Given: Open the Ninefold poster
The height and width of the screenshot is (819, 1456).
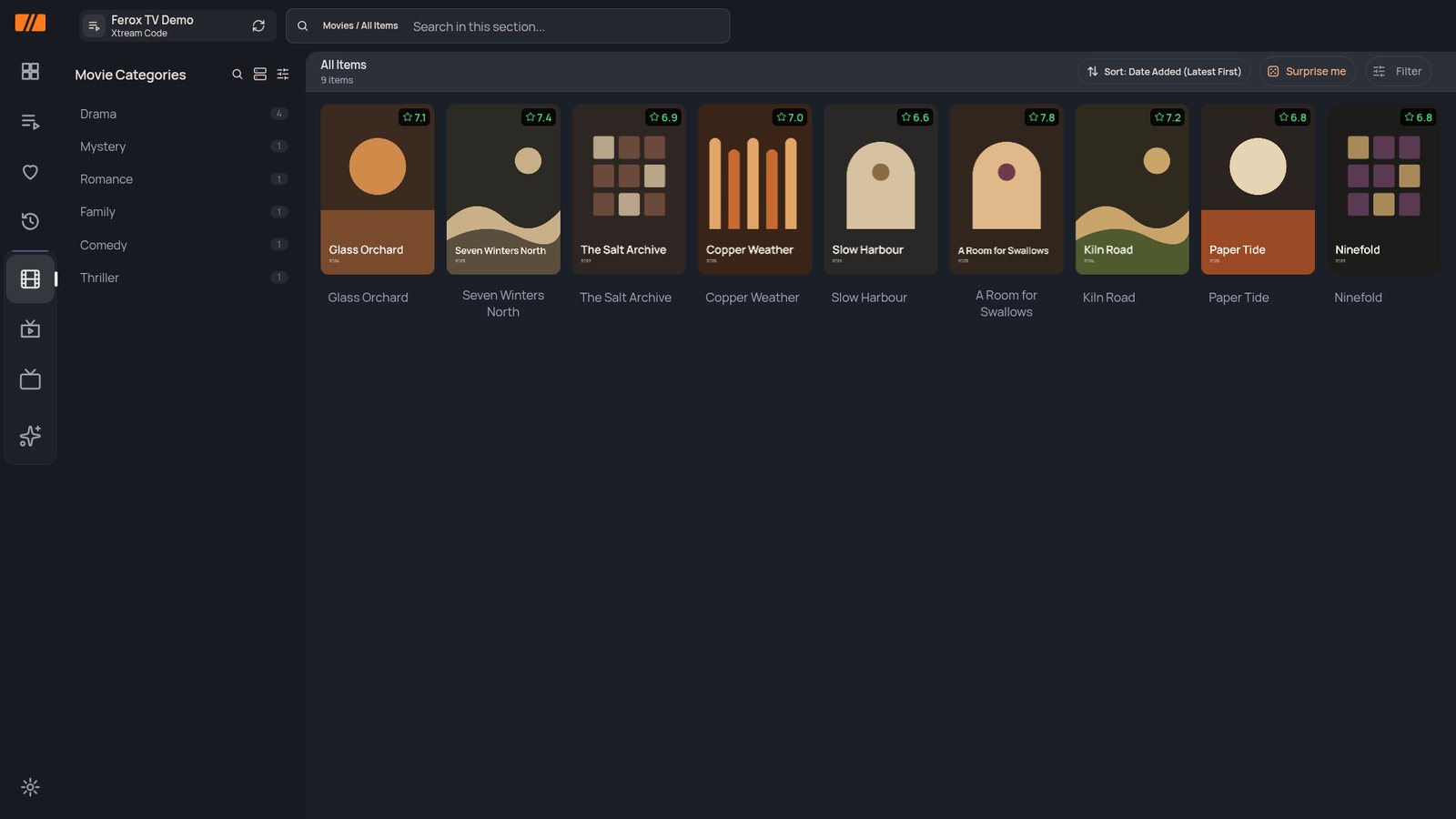Looking at the screenshot, I should pos(1384,189).
